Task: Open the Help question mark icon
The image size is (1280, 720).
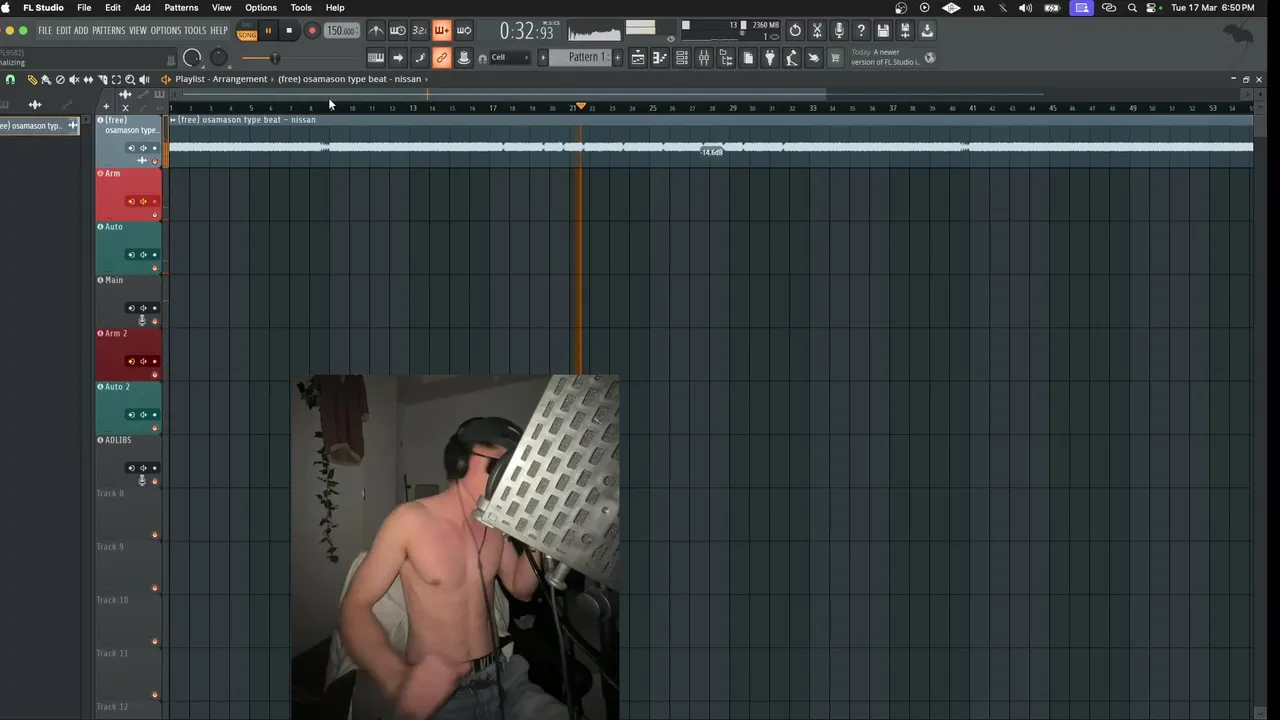Action: click(861, 30)
